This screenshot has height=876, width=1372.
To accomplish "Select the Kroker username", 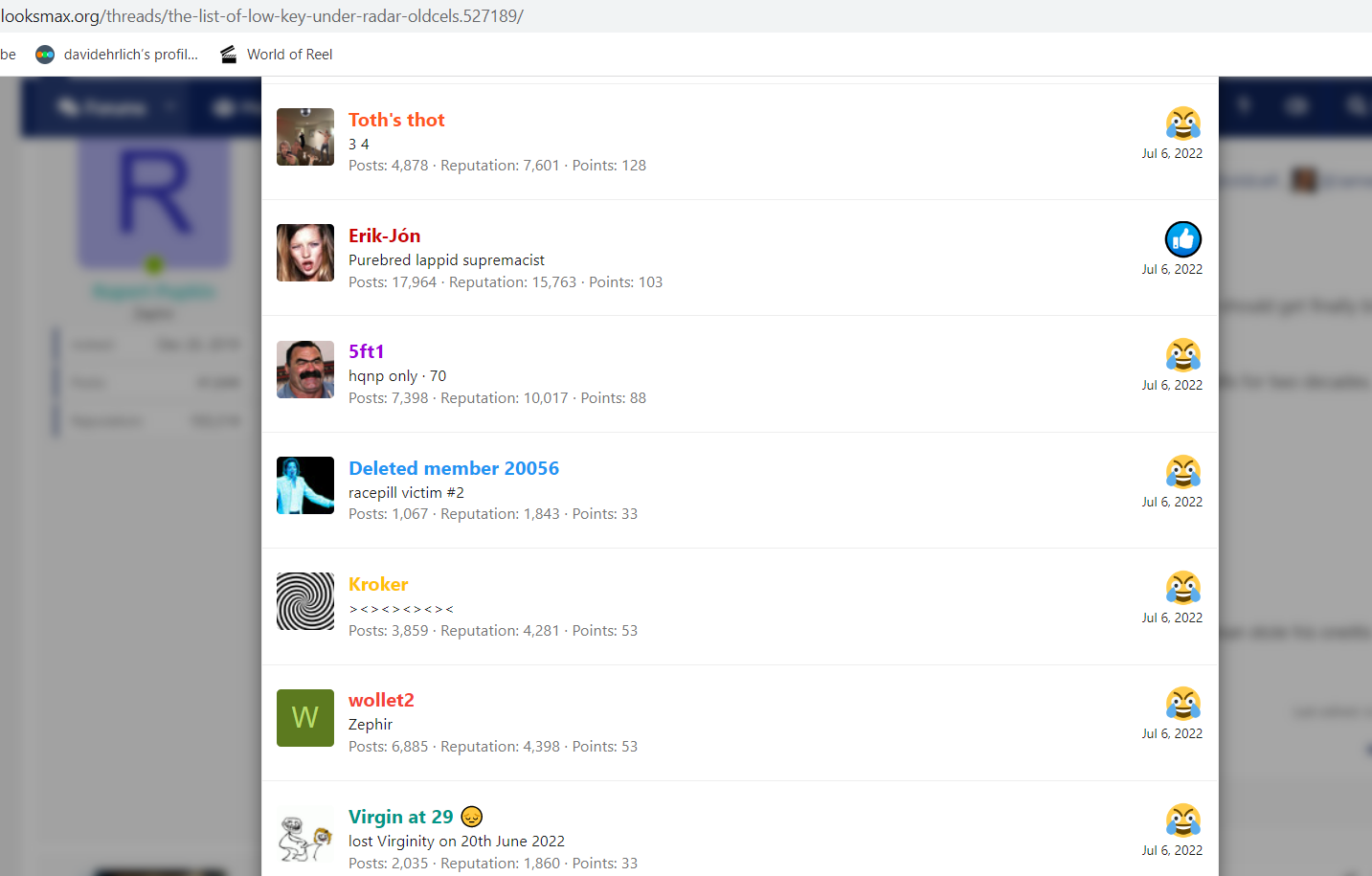I will 378,584.
